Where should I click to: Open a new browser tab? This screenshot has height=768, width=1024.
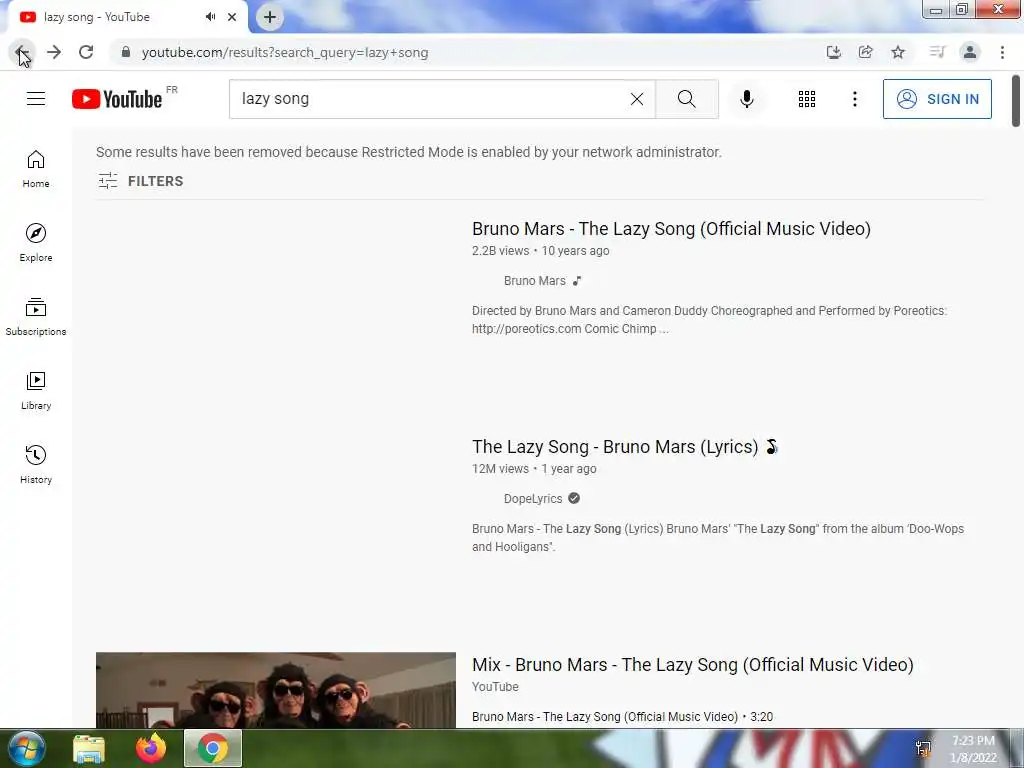[270, 17]
